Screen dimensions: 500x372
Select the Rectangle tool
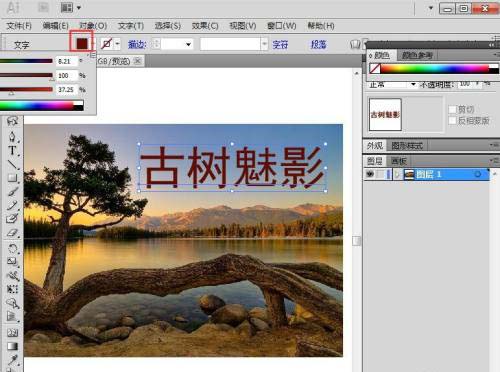pos(12,178)
